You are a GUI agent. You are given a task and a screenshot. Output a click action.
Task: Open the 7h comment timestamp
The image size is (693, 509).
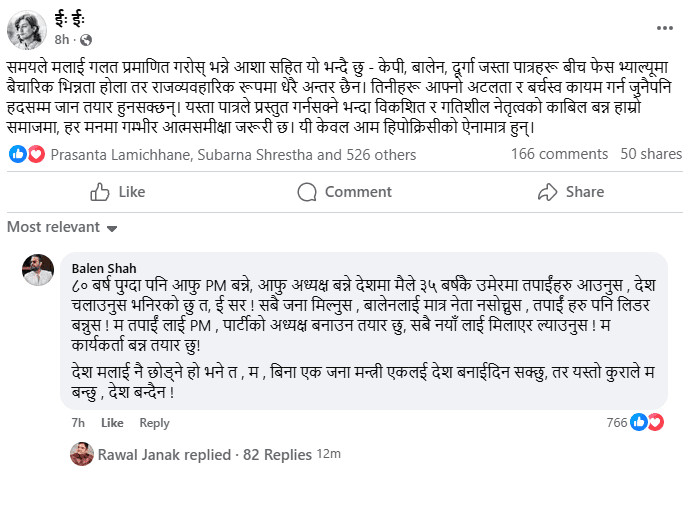(78, 423)
